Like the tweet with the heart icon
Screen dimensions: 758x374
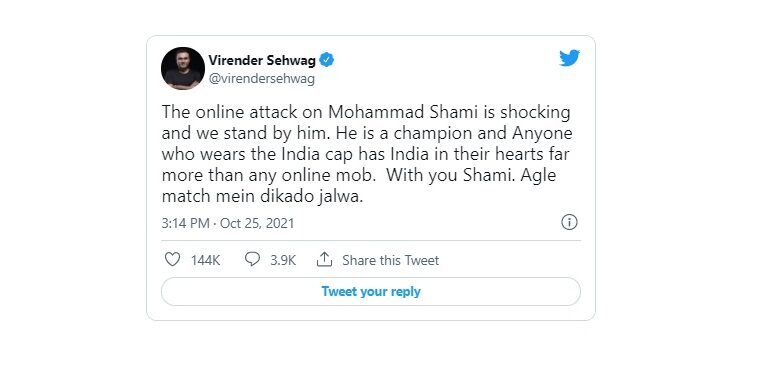coord(173,260)
